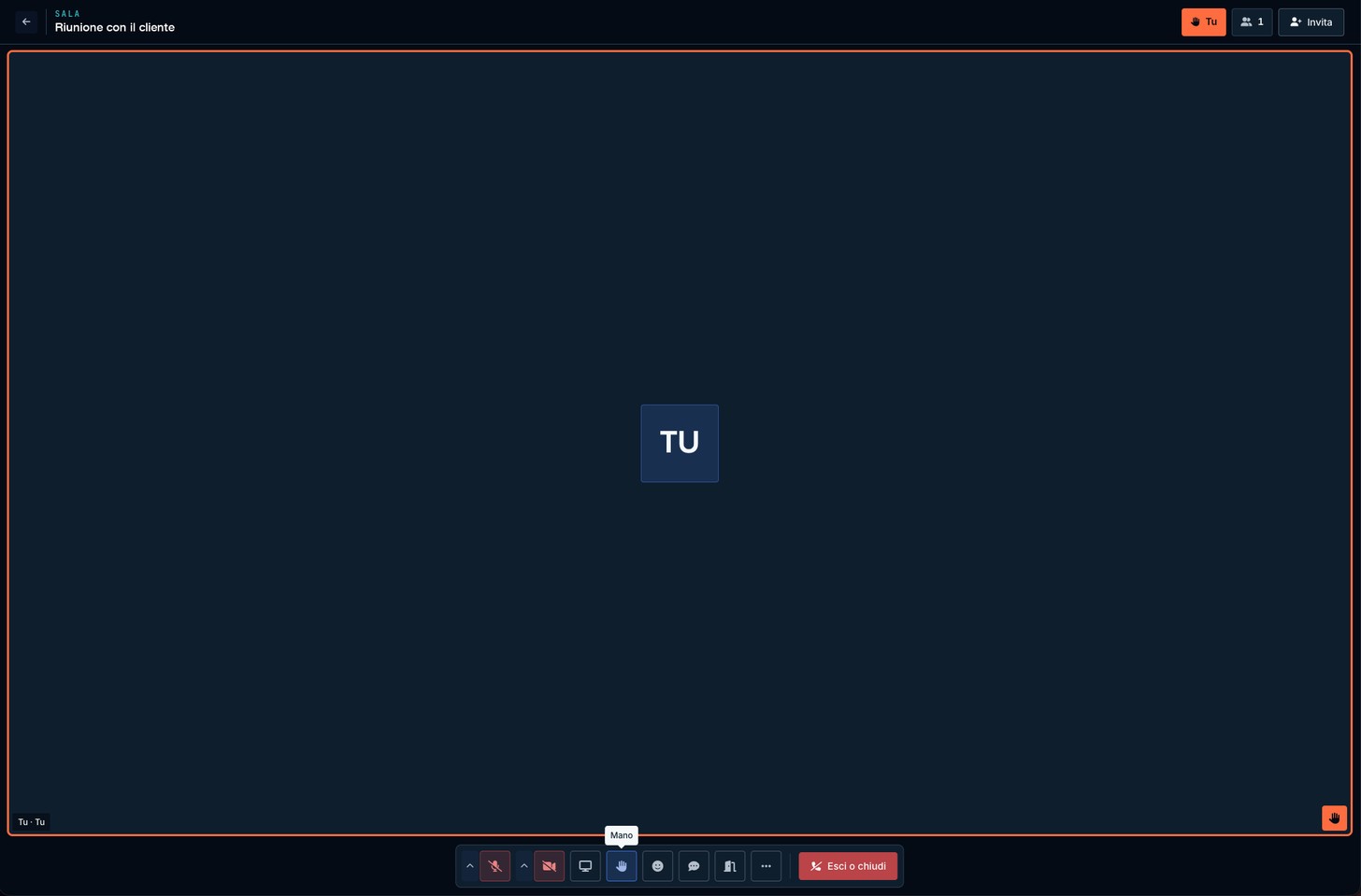Click the room title Riunione con il cliente
This screenshot has height=896, width=1361.
pos(115,27)
